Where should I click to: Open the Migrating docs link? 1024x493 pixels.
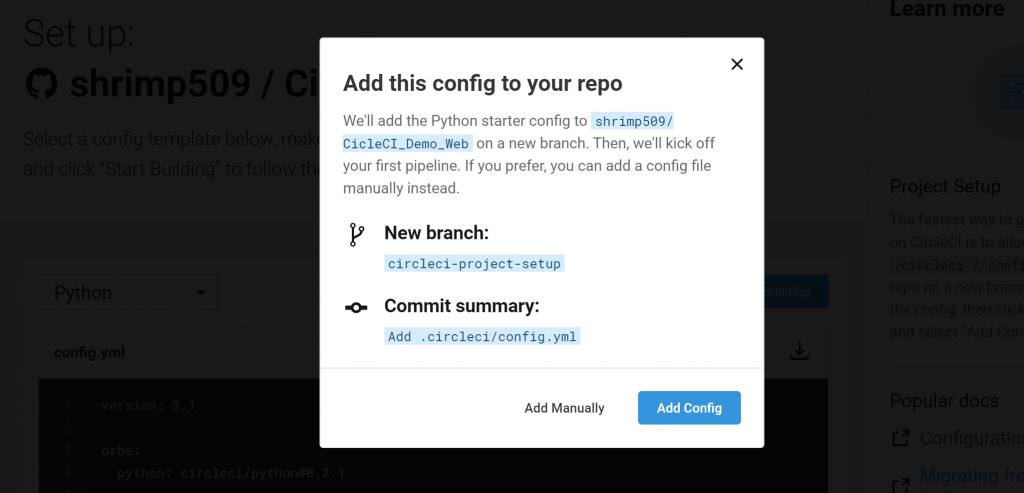click(x=972, y=475)
